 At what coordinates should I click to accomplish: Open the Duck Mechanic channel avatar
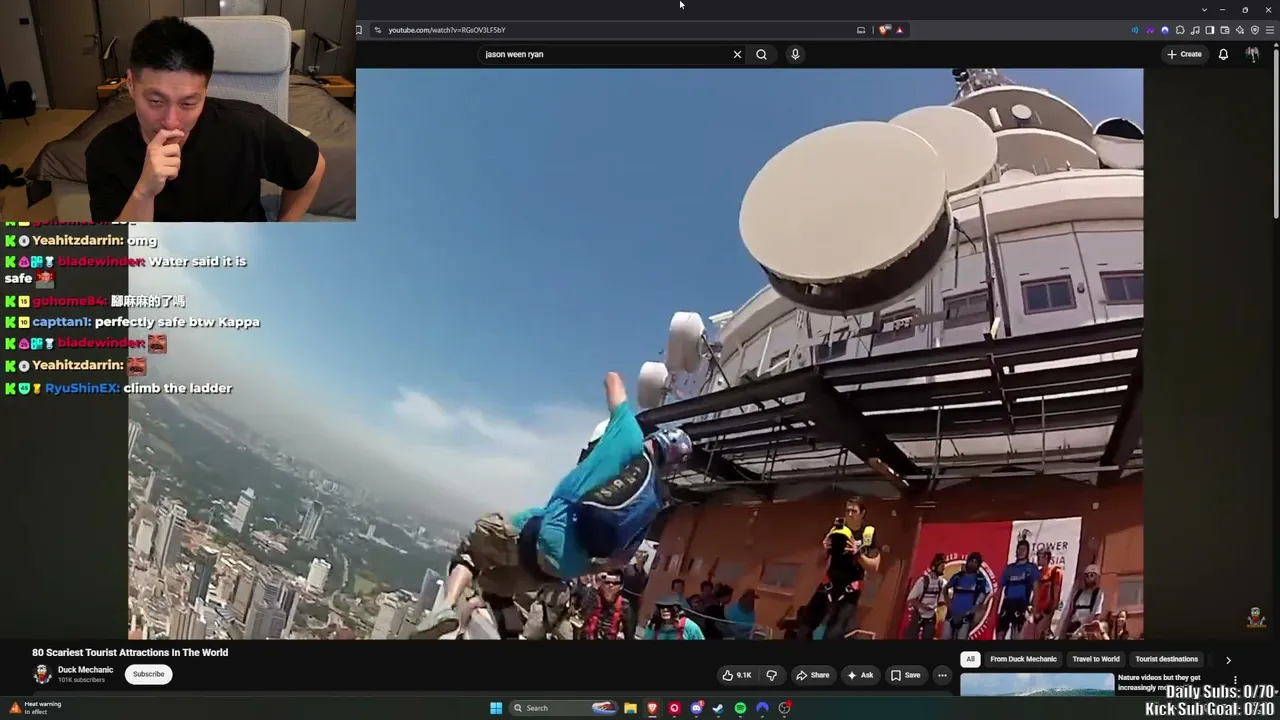coord(42,674)
